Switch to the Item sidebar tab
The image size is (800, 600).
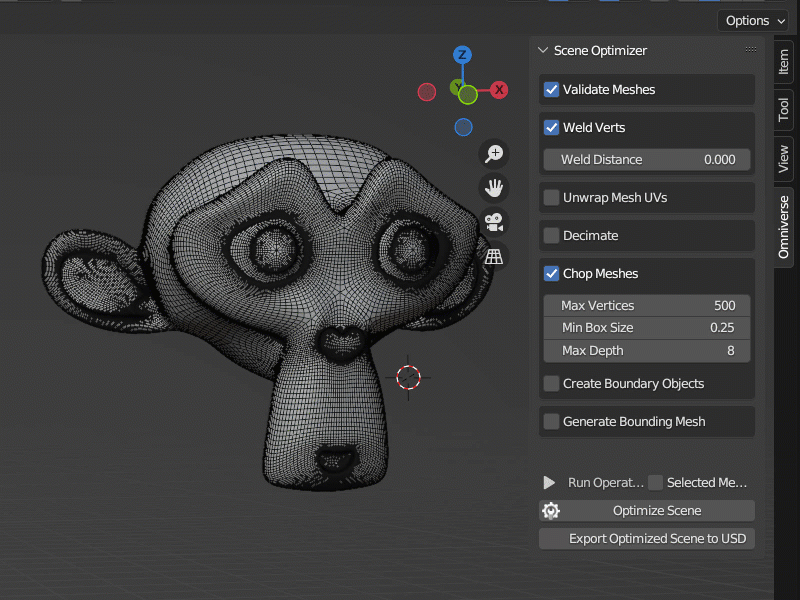click(784, 62)
